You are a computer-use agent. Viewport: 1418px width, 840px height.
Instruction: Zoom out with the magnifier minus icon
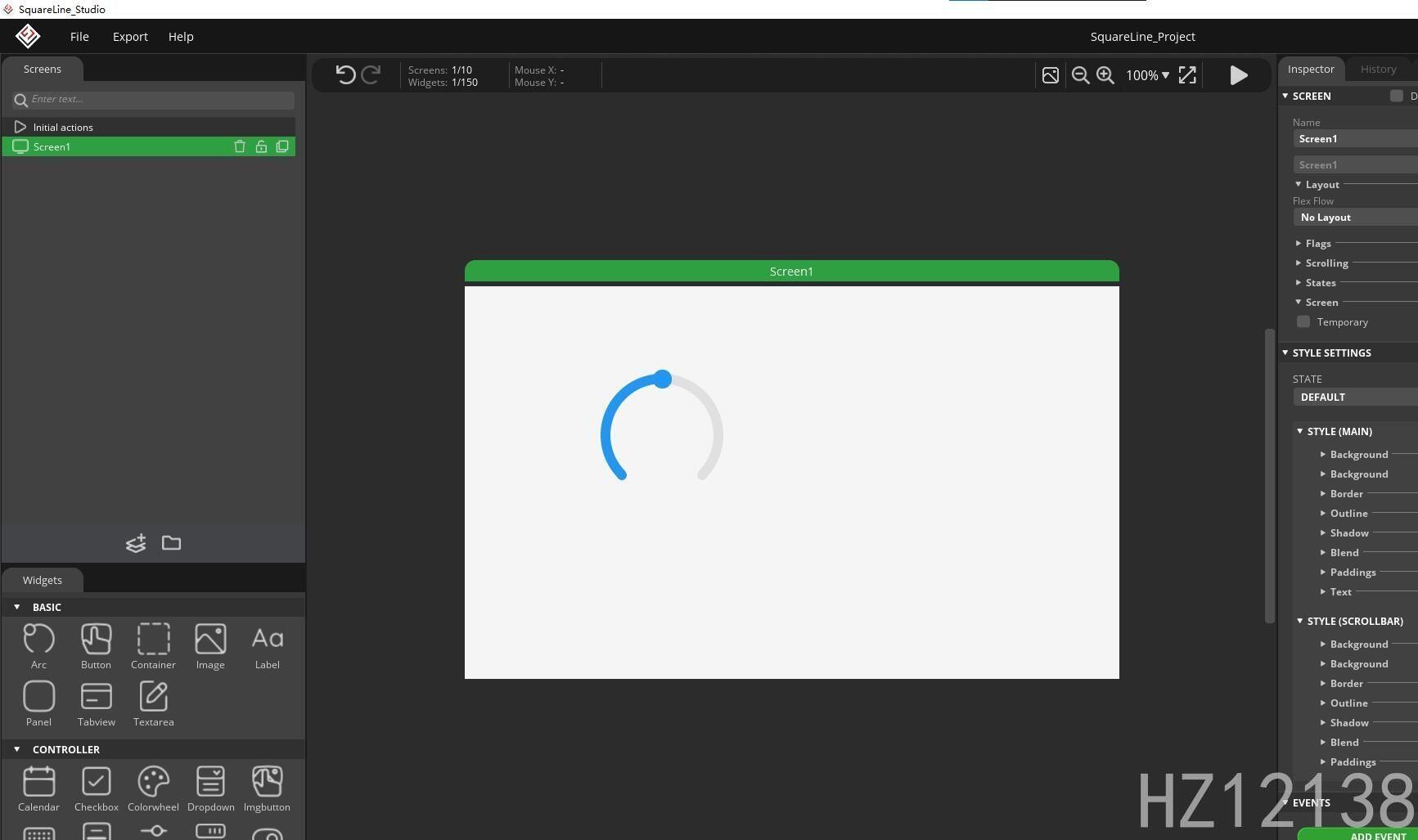point(1080,75)
